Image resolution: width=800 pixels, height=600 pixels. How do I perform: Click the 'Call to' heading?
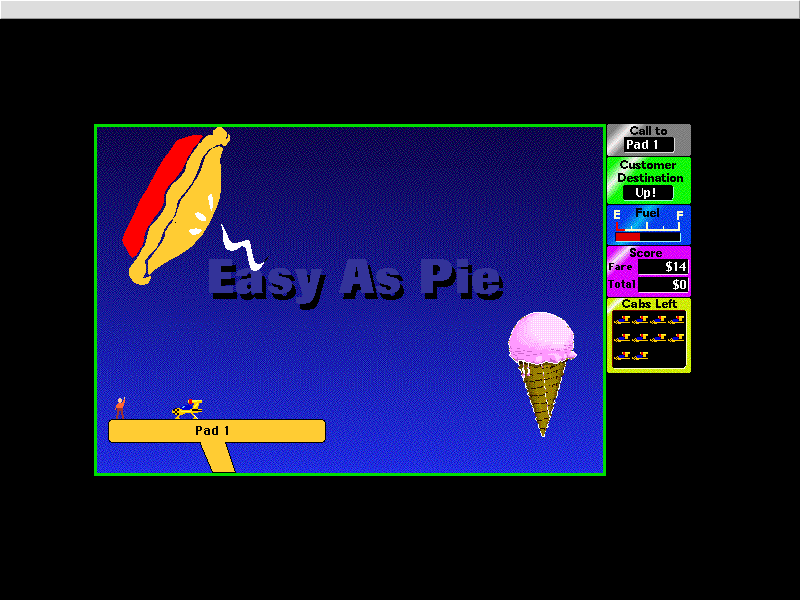[648, 131]
